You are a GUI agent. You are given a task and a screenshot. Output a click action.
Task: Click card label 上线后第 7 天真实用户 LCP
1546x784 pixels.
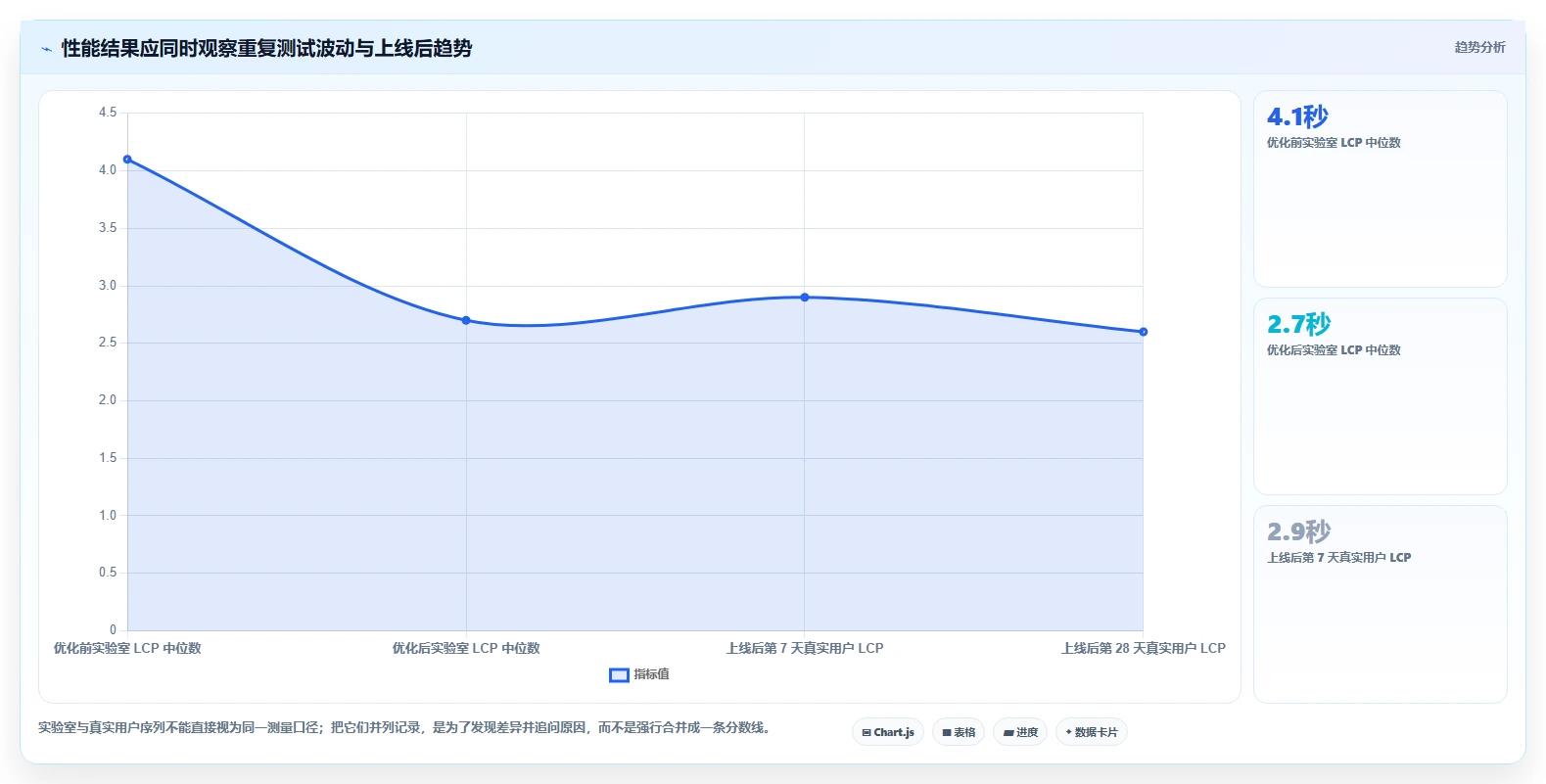coord(1338,558)
